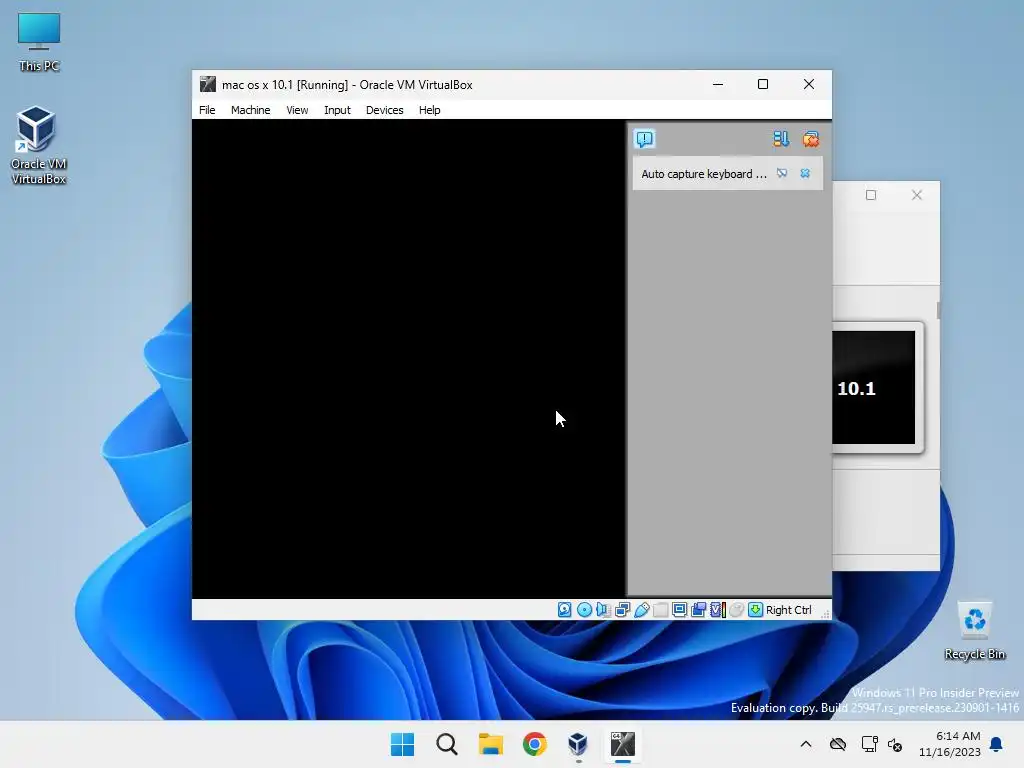This screenshot has width=1024, height=768.
Task: Expand the system tray hidden icons chevron
Action: 806,744
